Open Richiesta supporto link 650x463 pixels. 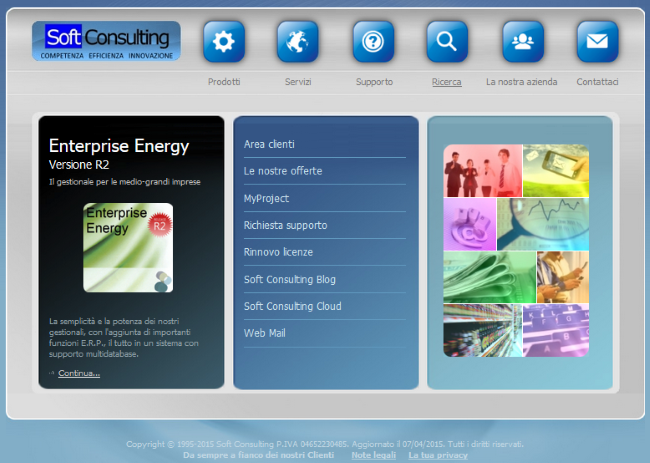coord(286,225)
